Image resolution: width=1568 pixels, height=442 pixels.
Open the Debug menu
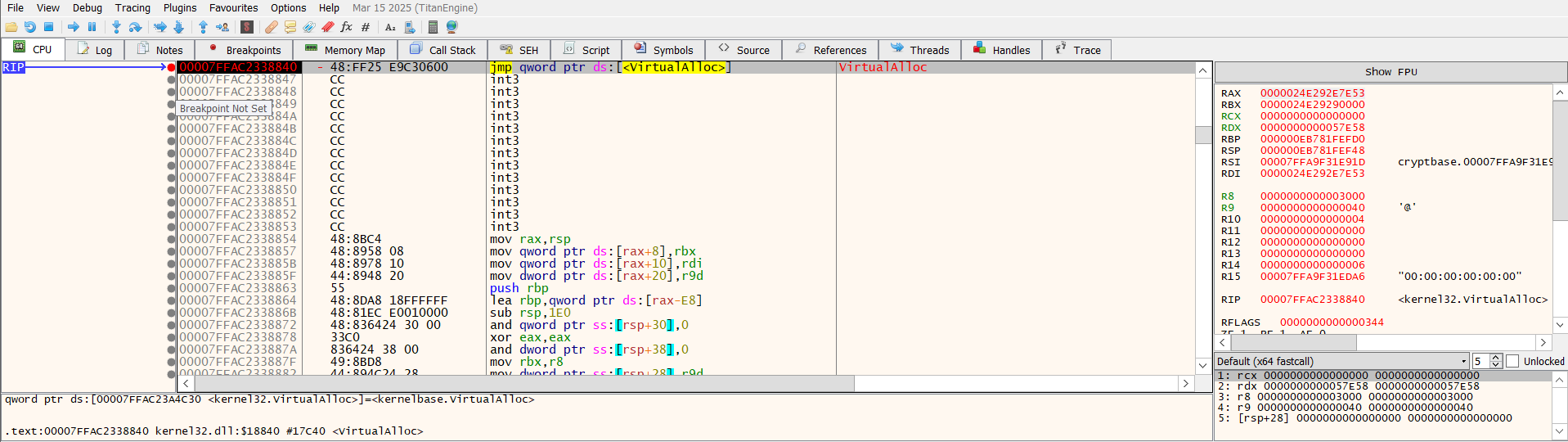click(88, 7)
